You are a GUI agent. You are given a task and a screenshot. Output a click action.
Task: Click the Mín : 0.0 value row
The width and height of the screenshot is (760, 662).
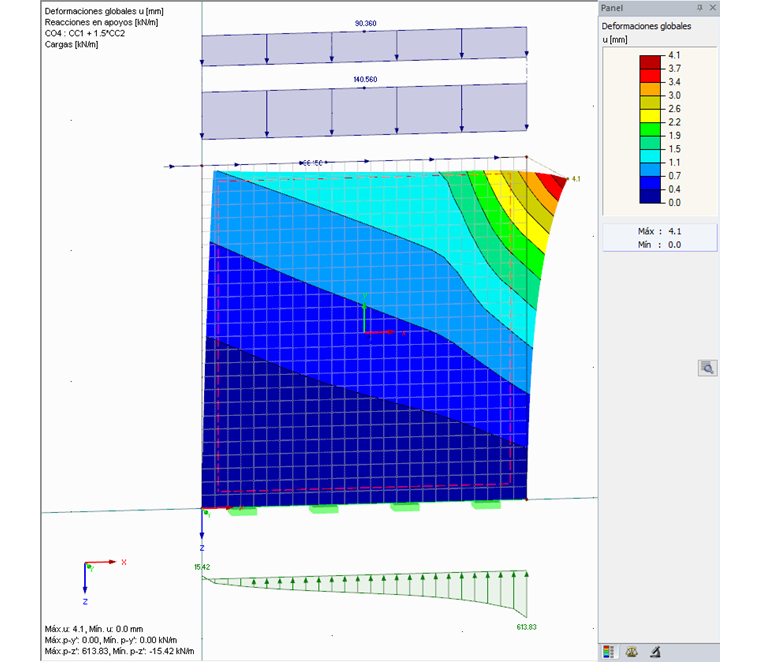click(659, 245)
